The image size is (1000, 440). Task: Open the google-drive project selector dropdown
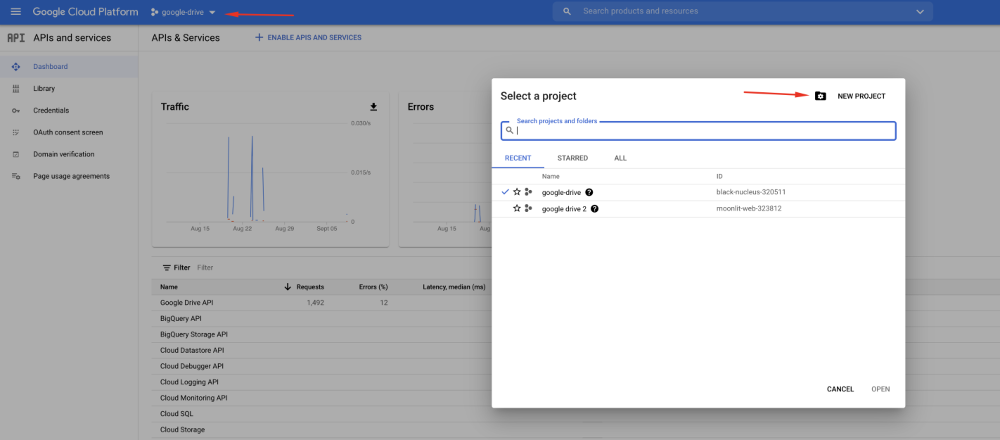[x=184, y=12]
